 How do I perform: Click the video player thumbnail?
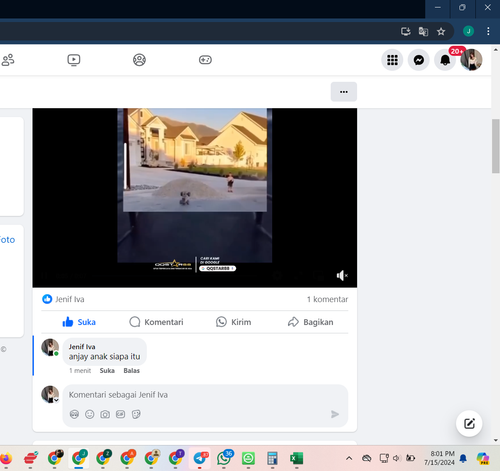[195, 197]
